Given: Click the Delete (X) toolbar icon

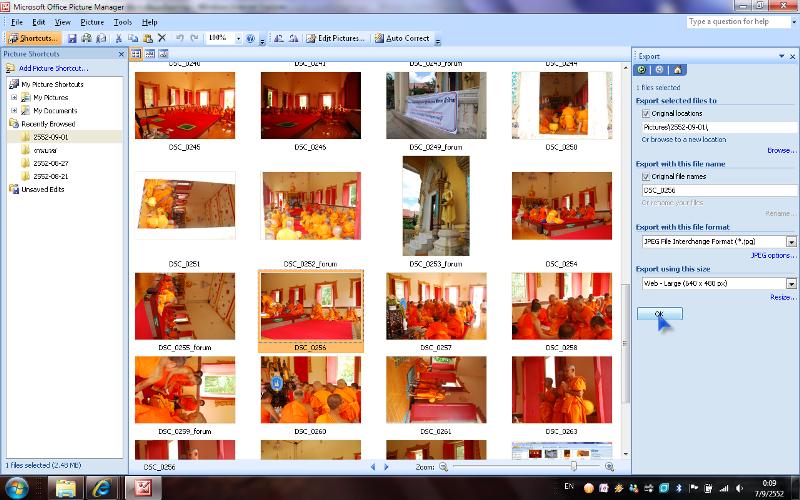Looking at the screenshot, I should [162, 38].
